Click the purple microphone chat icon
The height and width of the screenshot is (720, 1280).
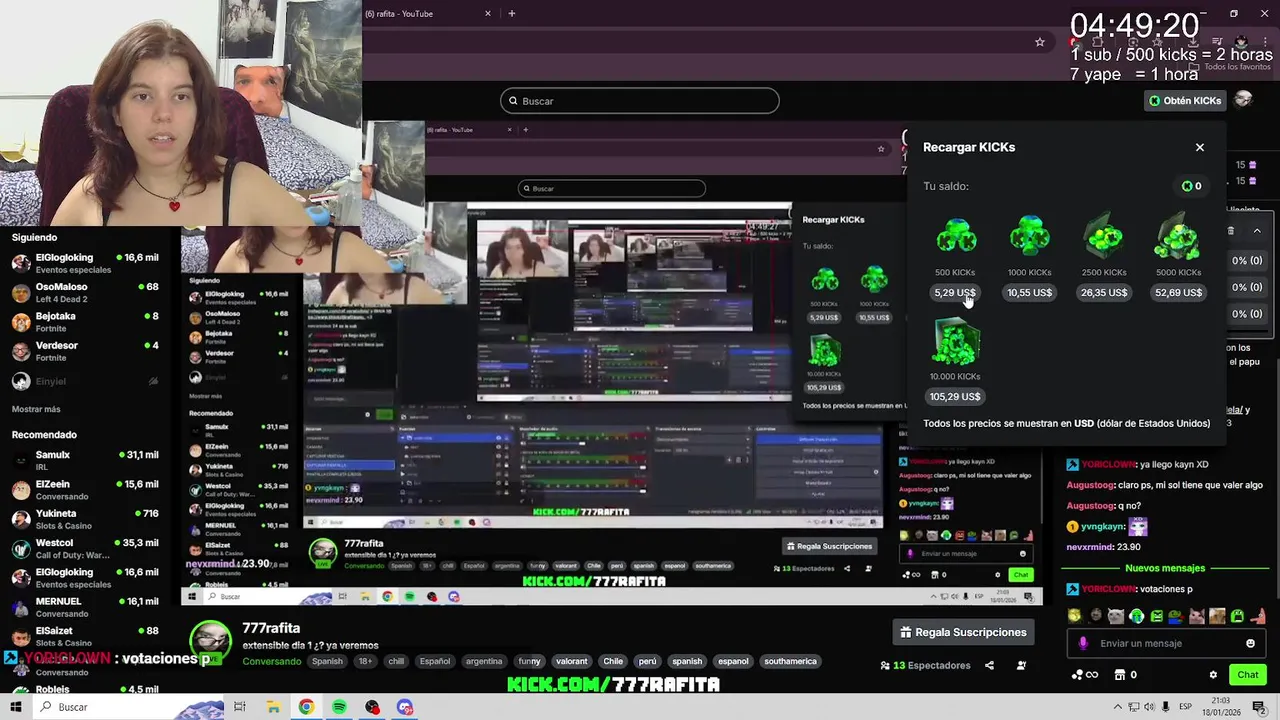tap(1083, 643)
